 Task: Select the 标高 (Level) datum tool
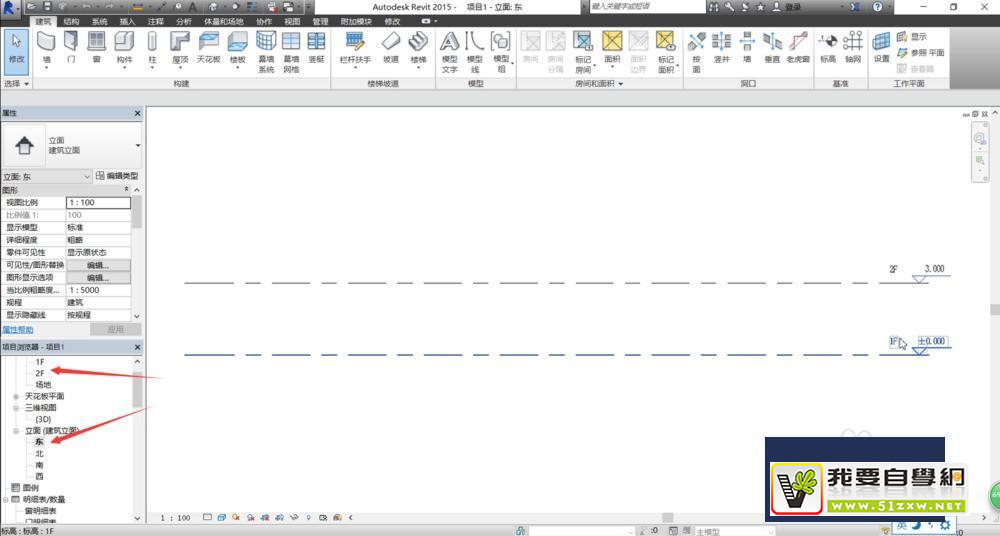[x=828, y=48]
